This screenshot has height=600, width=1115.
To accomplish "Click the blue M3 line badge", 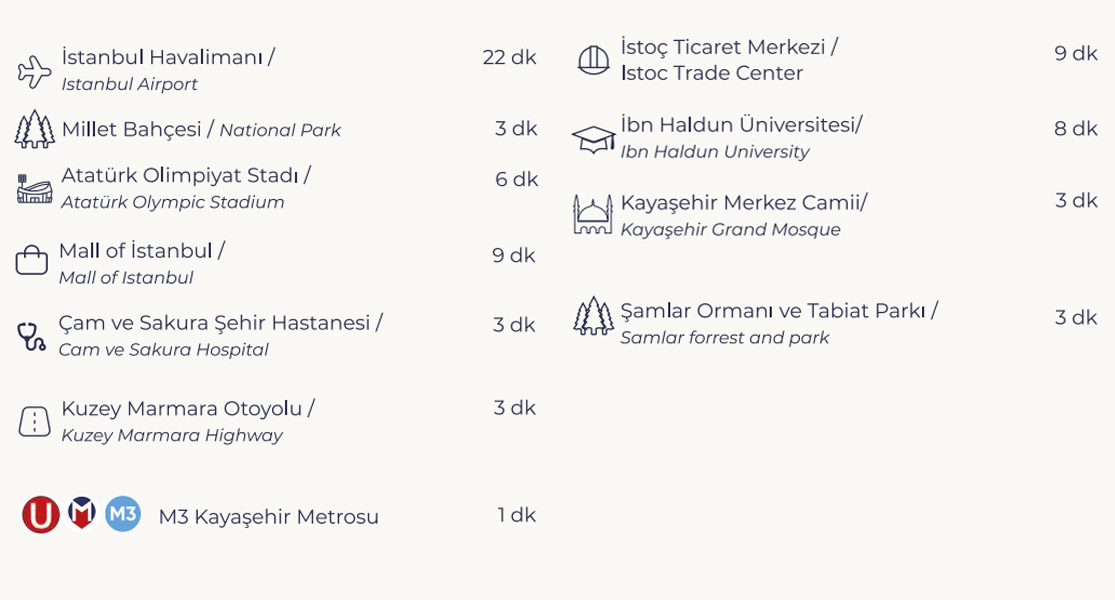I will pyautogui.click(x=123, y=514).
